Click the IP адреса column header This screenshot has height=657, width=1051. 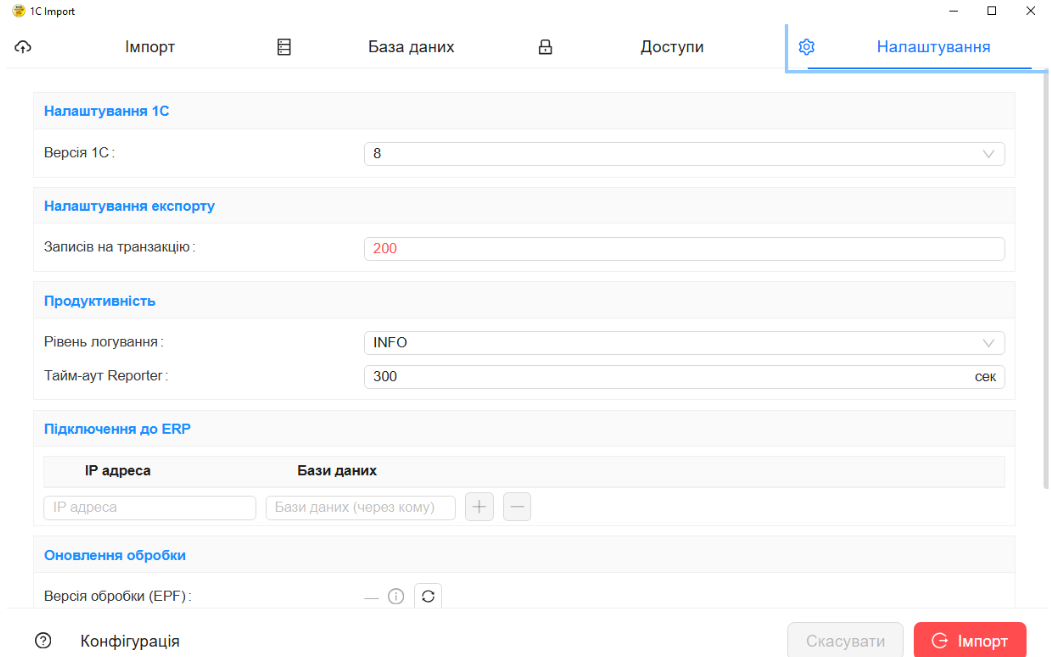[x=117, y=471]
